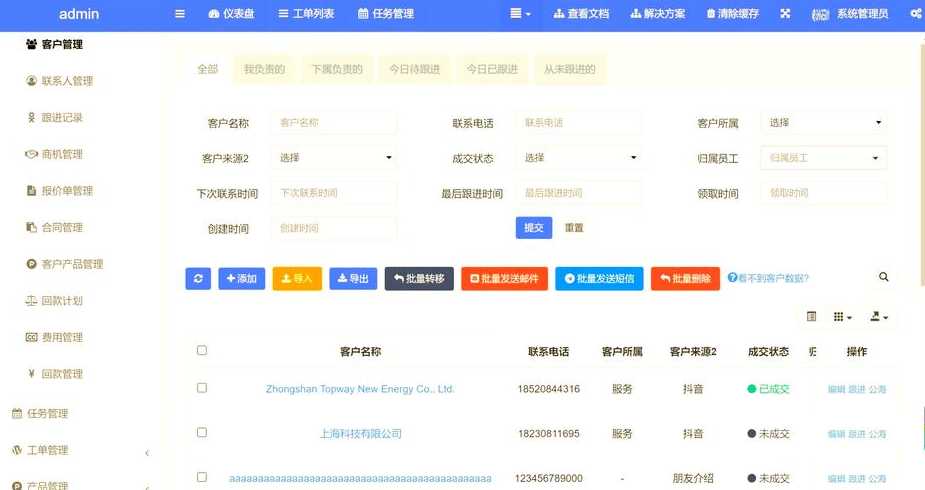Open the 工单列表 menu item
This screenshot has width=925, height=490.
[306, 14]
